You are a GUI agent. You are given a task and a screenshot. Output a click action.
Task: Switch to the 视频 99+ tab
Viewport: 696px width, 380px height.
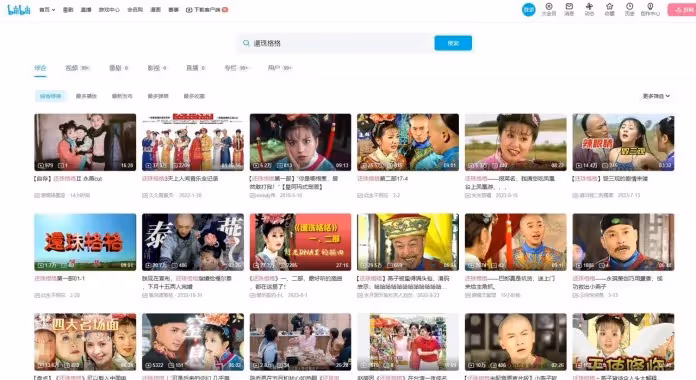[78, 68]
